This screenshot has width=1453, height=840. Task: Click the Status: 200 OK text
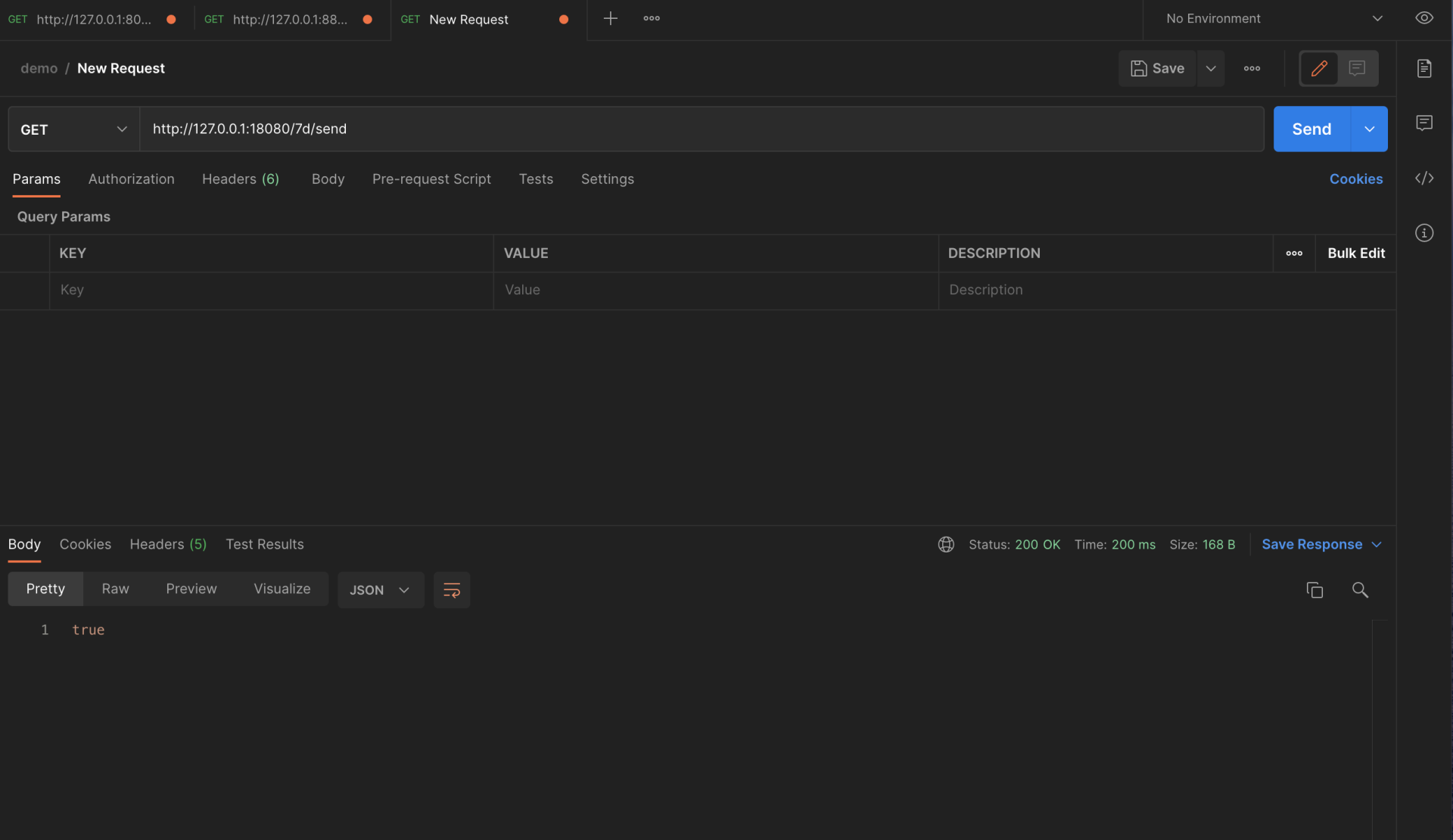click(1014, 545)
